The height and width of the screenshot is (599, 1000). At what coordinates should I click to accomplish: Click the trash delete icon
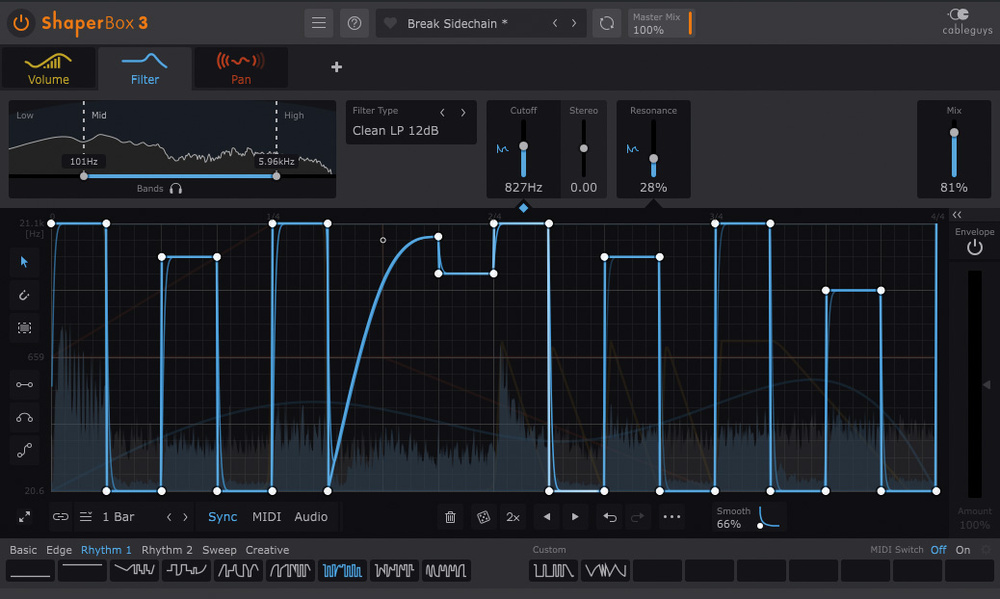coord(450,517)
